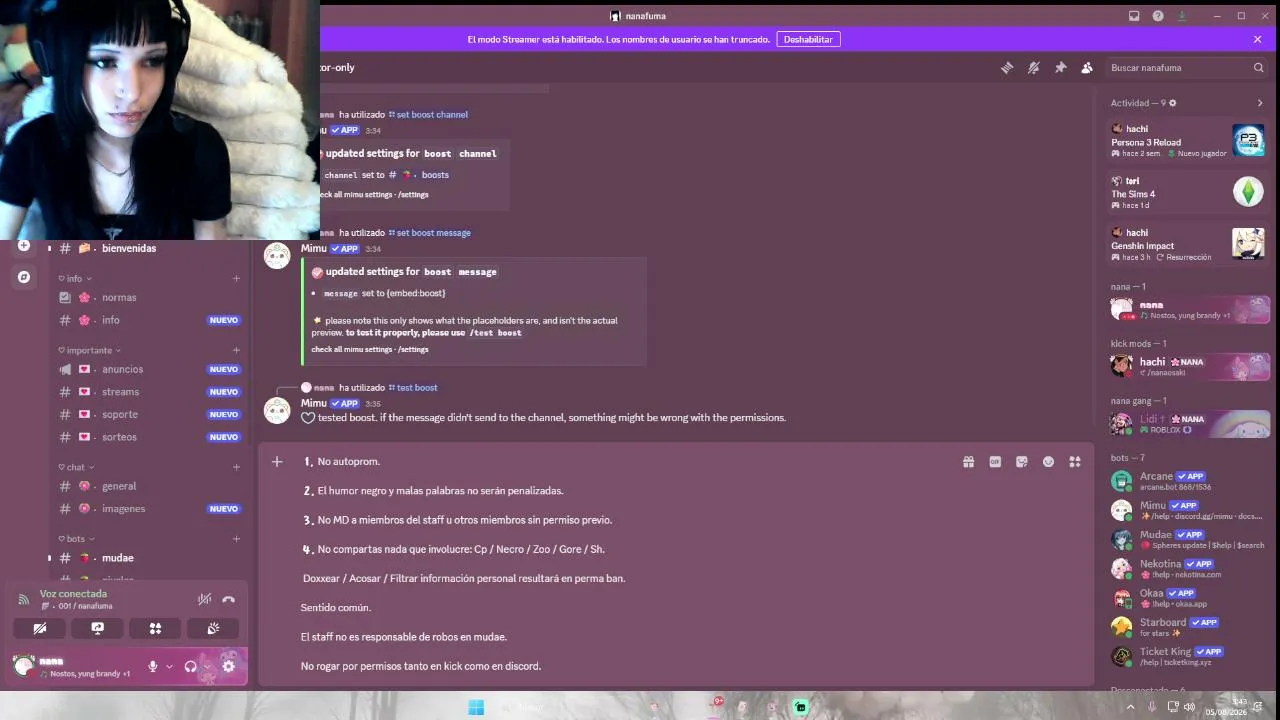Open Windows Start button on taskbar

[x=476, y=707]
